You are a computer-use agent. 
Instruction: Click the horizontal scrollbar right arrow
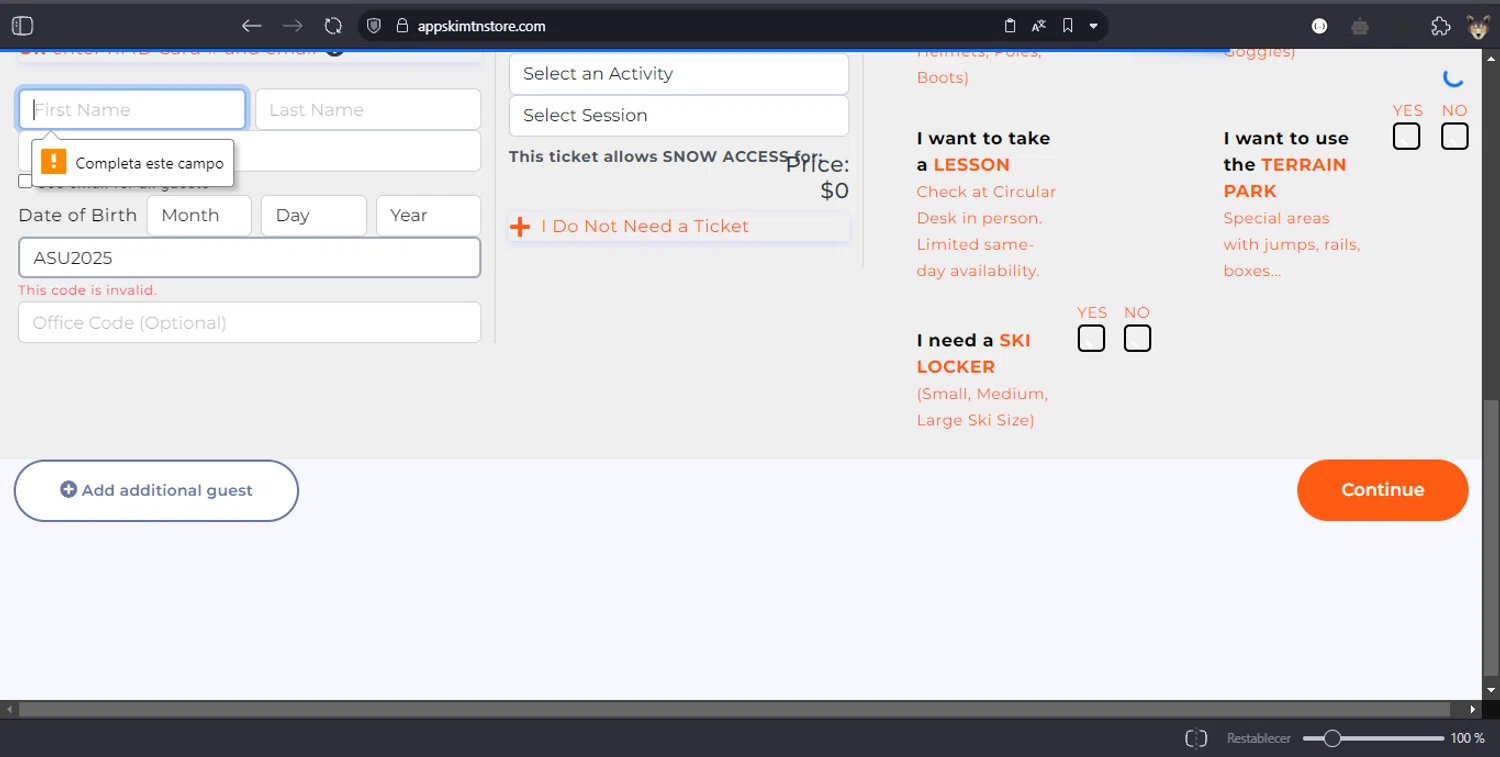click(1473, 709)
